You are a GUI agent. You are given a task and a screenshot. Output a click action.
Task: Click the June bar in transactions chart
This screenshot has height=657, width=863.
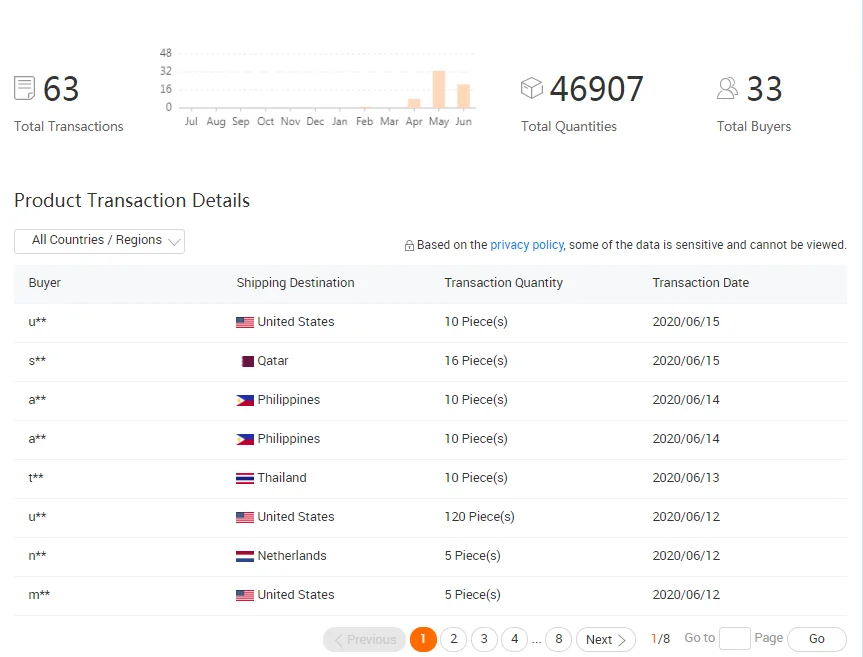click(463, 96)
